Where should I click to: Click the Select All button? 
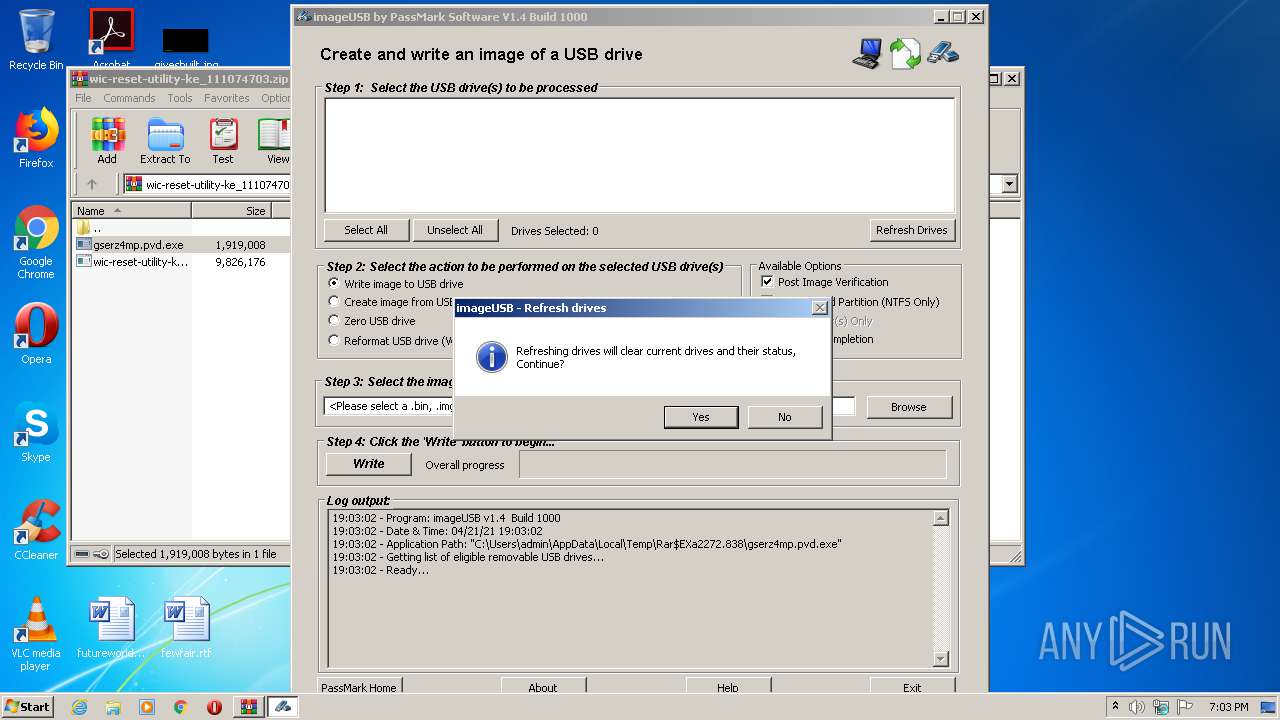[366, 230]
